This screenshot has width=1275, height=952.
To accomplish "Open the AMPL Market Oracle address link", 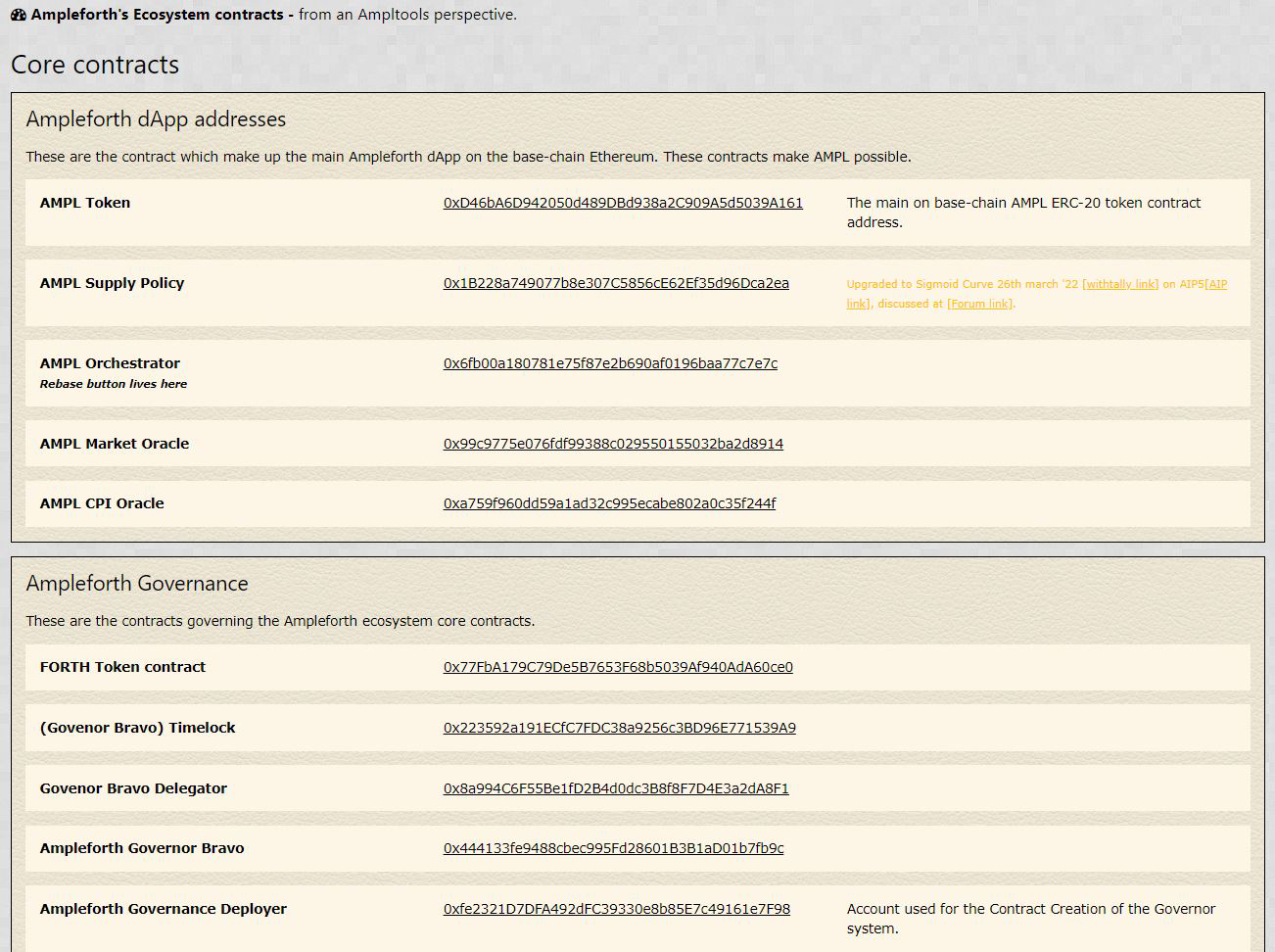I will point(613,444).
